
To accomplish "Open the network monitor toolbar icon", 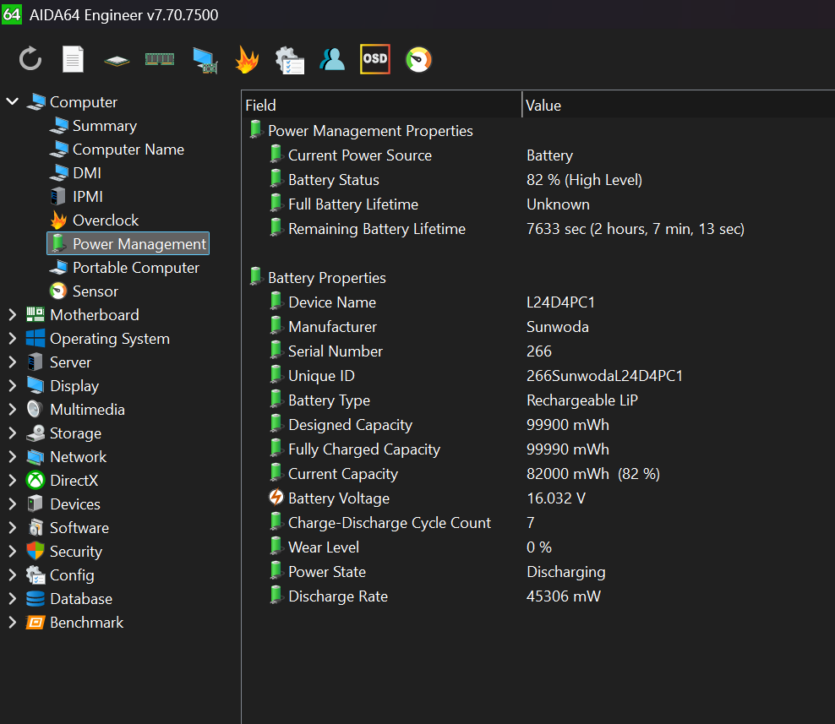I will (x=205, y=60).
